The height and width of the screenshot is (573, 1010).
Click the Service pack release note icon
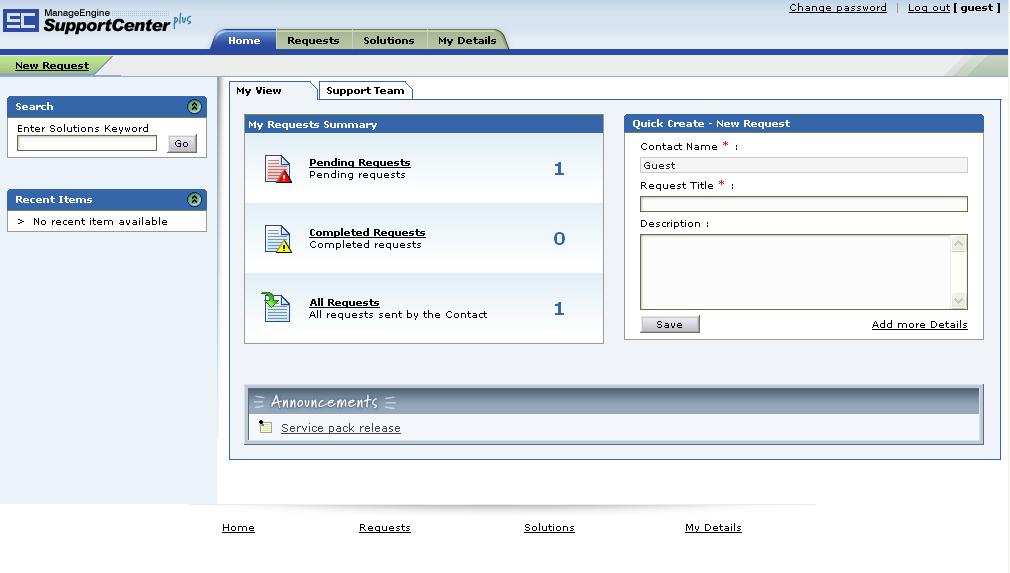click(x=265, y=427)
